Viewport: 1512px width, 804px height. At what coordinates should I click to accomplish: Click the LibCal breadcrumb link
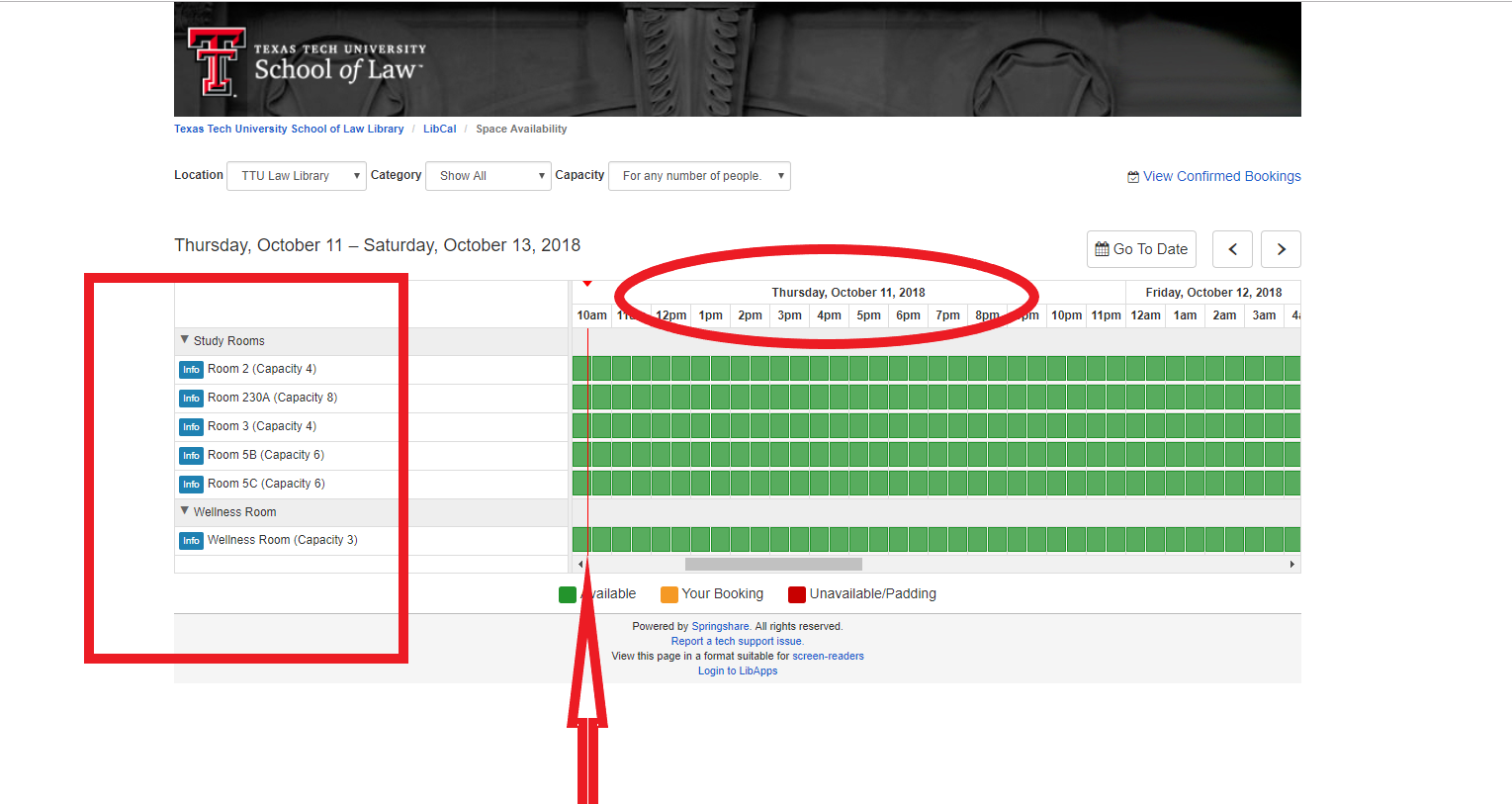pos(440,129)
